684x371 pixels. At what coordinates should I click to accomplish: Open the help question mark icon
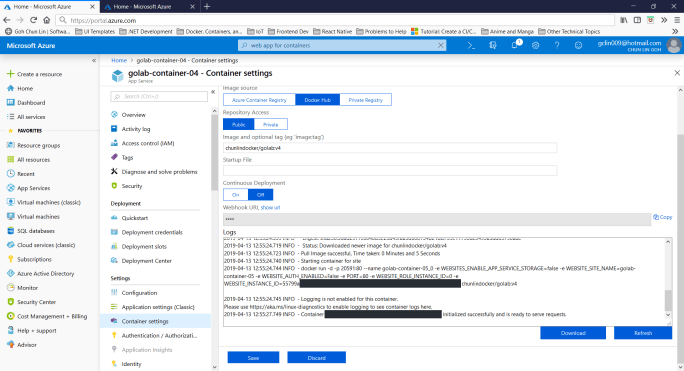point(557,45)
